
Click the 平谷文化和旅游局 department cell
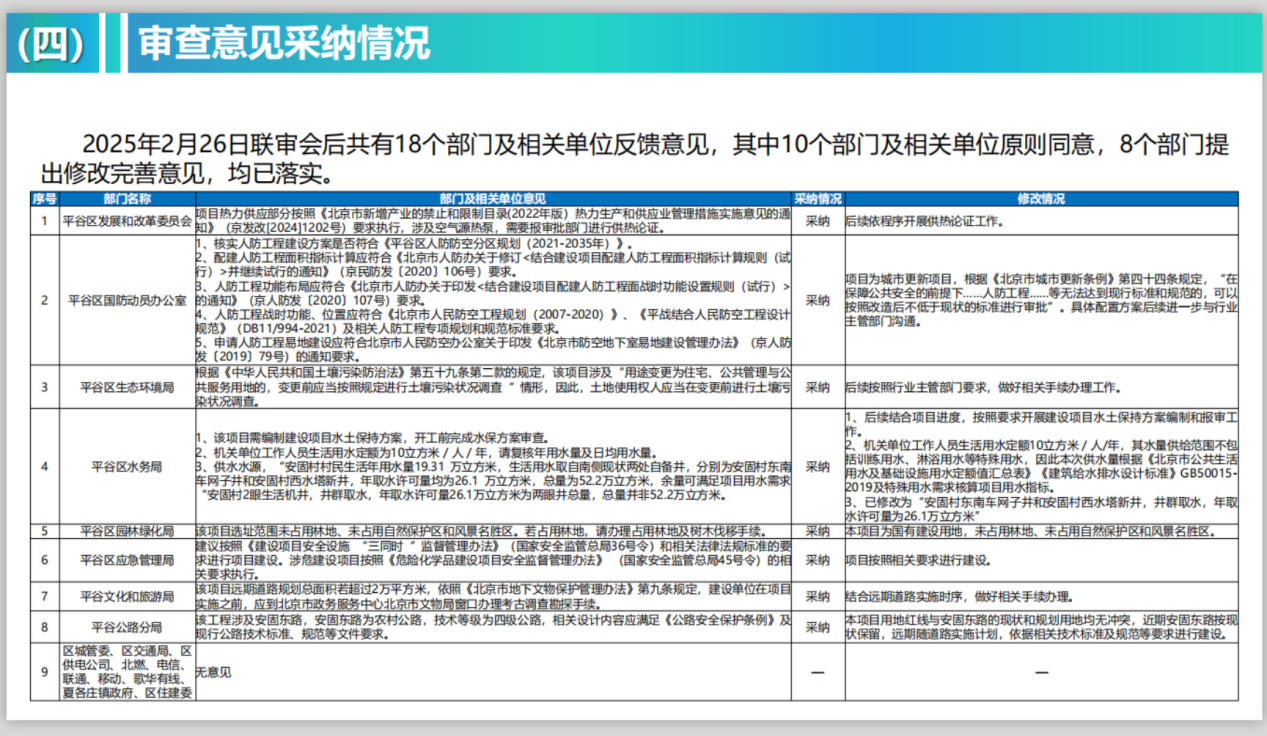pos(126,597)
